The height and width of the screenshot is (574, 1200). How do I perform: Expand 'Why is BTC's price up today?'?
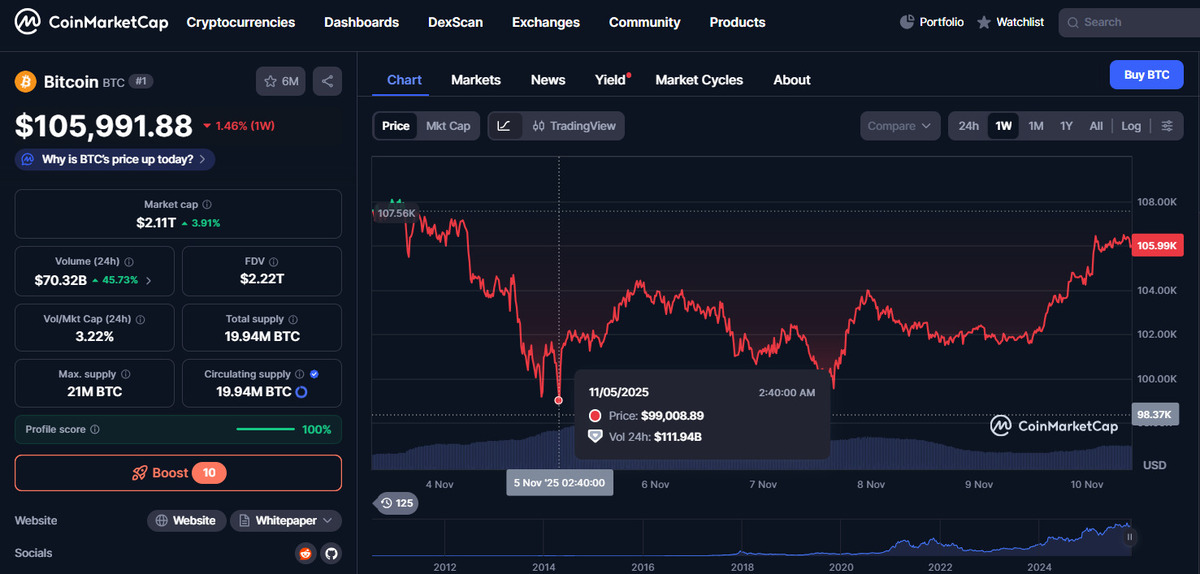click(x=115, y=159)
